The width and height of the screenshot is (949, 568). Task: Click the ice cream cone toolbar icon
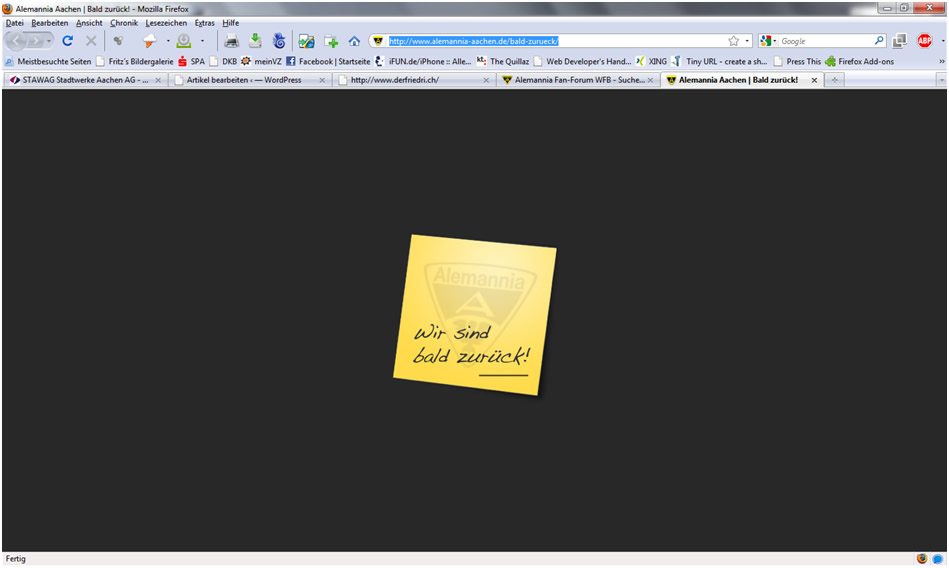tap(149, 41)
